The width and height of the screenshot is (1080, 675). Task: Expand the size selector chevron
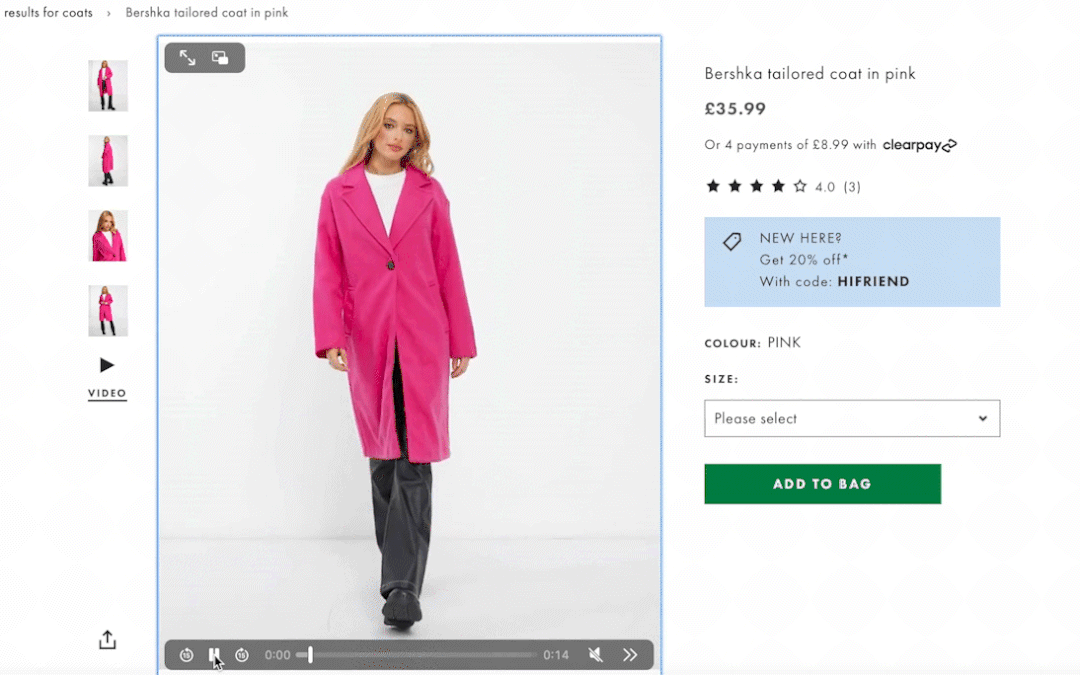(984, 418)
